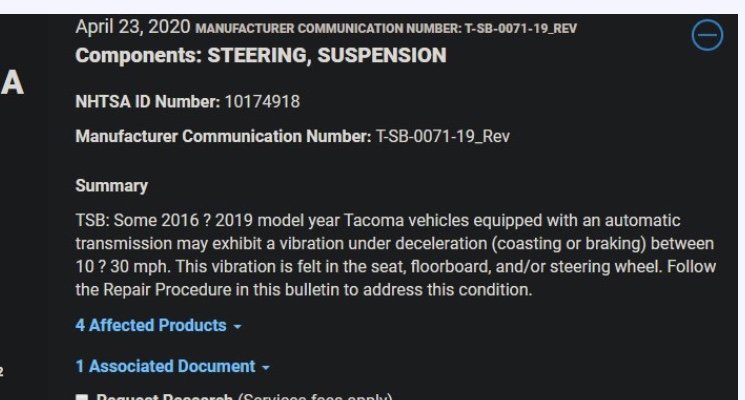
Task: Click the caret beside 1 Associated Document
Action: point(266,368)
